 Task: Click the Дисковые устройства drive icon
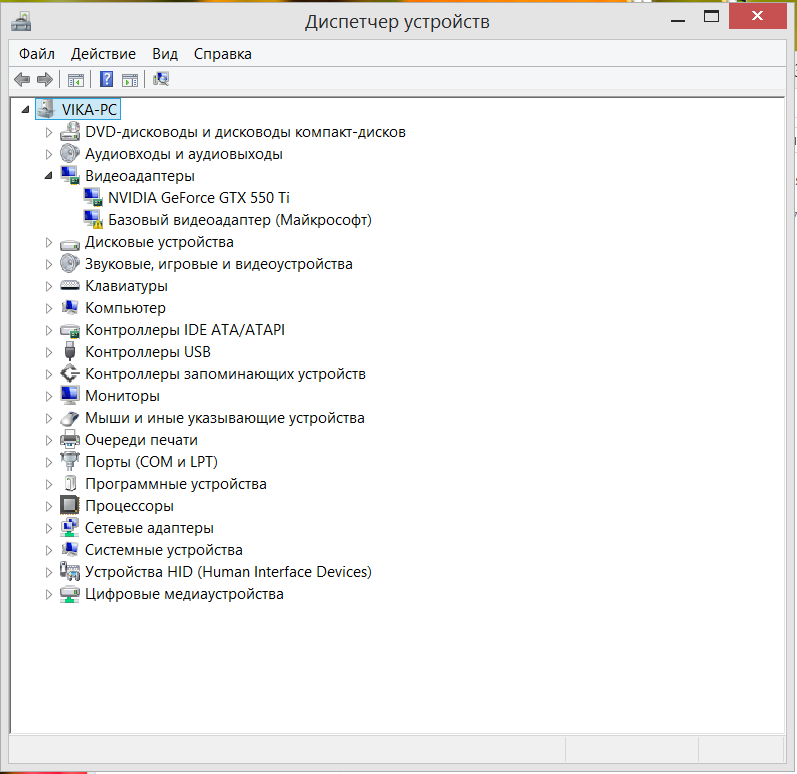[70, 243]
